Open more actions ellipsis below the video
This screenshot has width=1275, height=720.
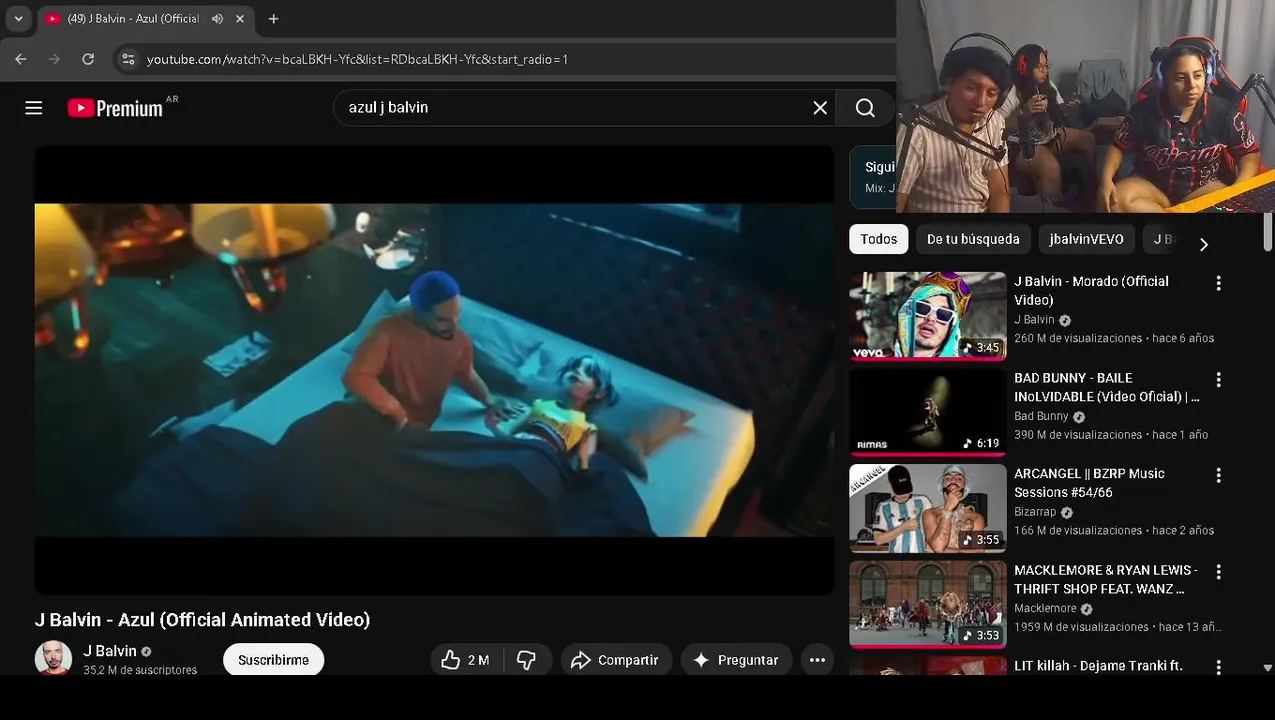817,660
